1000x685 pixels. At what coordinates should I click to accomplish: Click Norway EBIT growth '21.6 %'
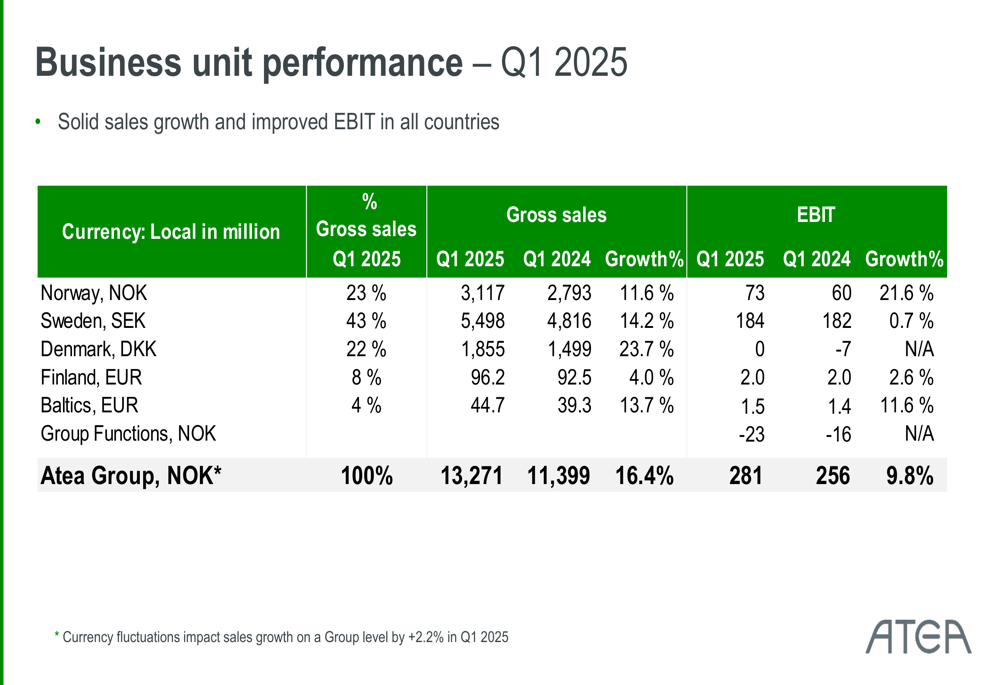906,293
